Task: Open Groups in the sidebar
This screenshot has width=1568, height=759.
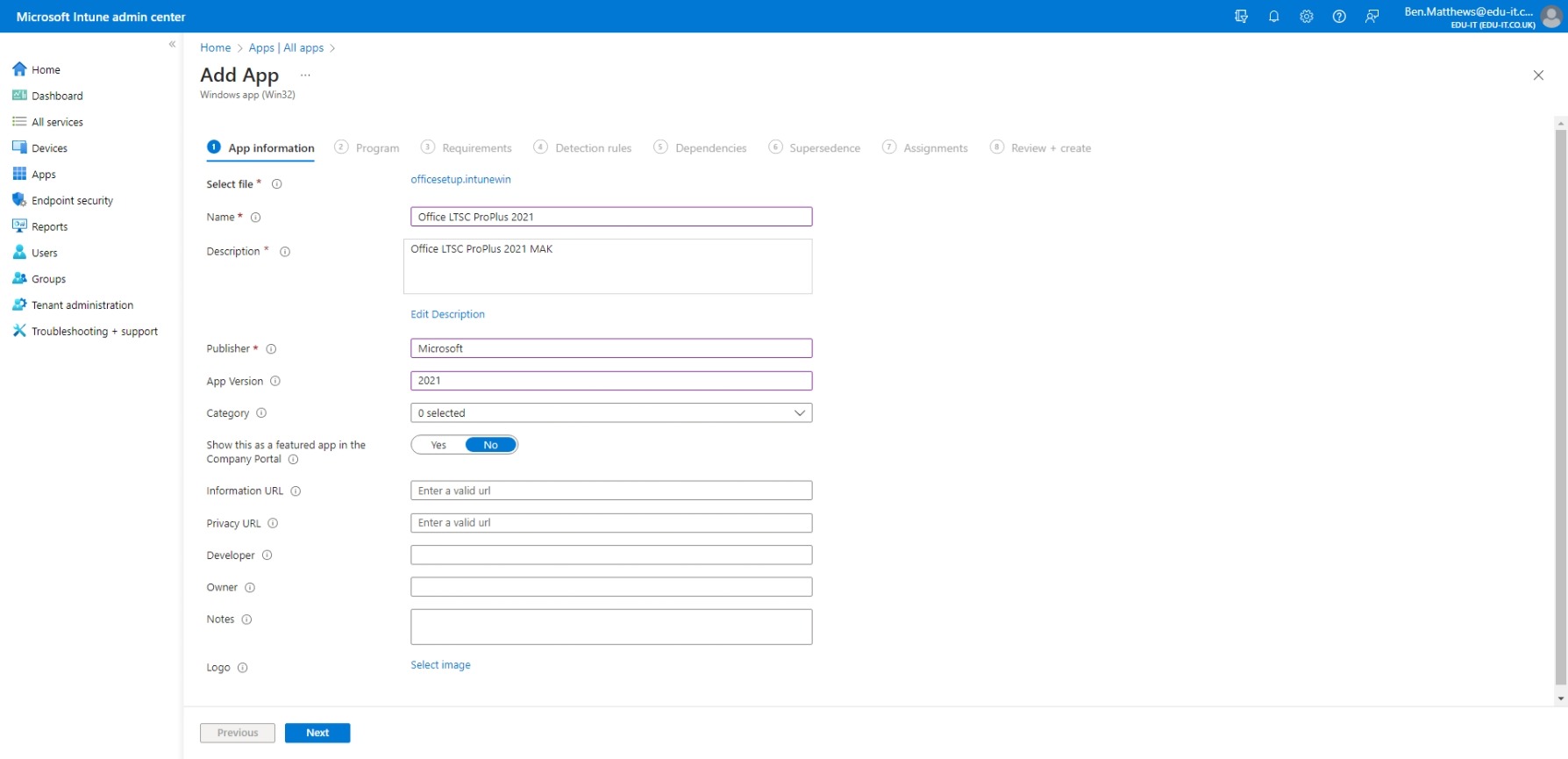Action: point(48,279)
